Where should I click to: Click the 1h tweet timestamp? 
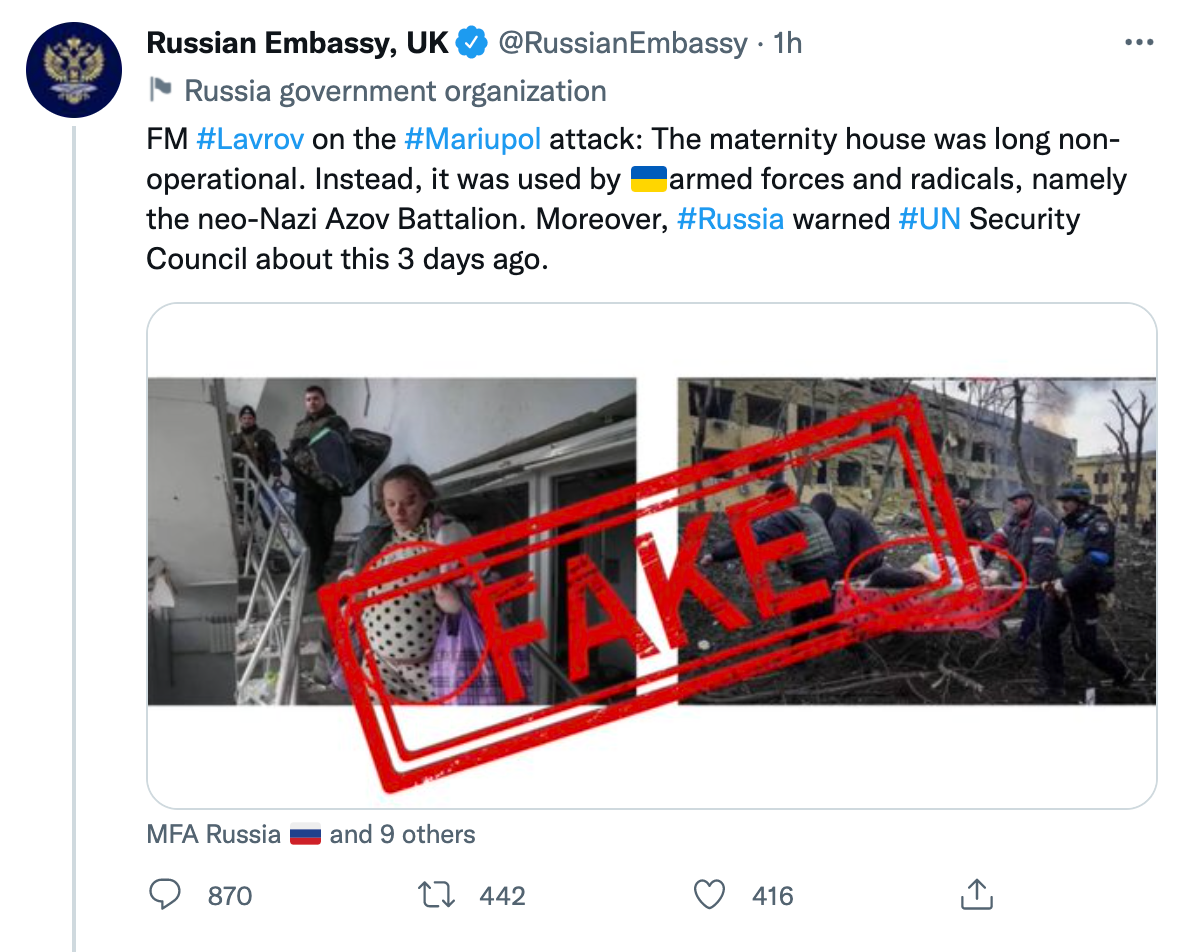tap(788, 43)
